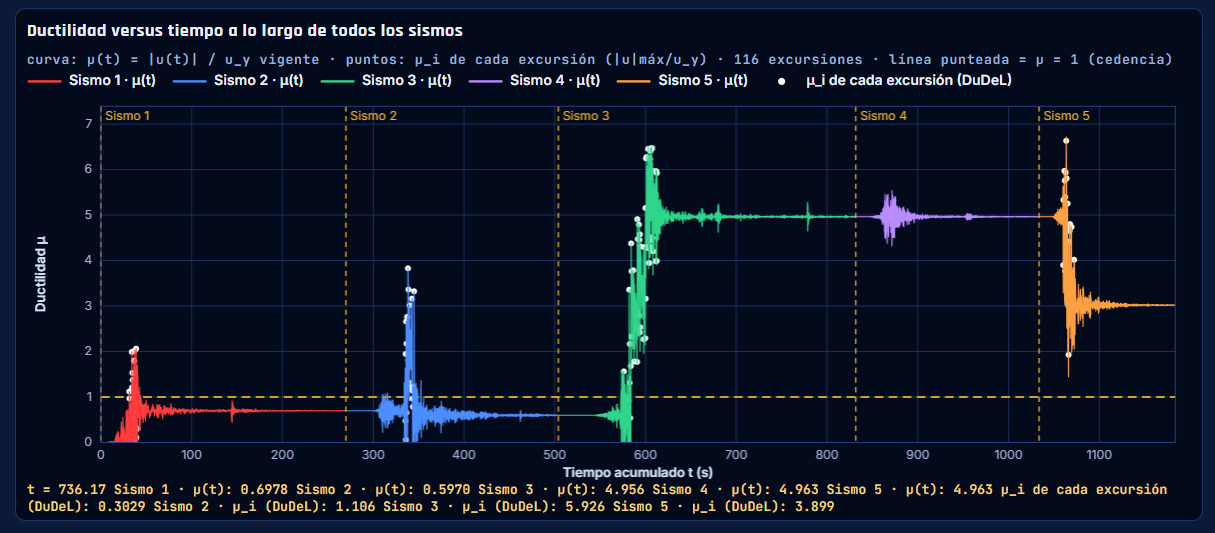Click the green Sismo 3 legend line swatch
The width and height of the screenshot is (1215, 533).
(337, 80)
